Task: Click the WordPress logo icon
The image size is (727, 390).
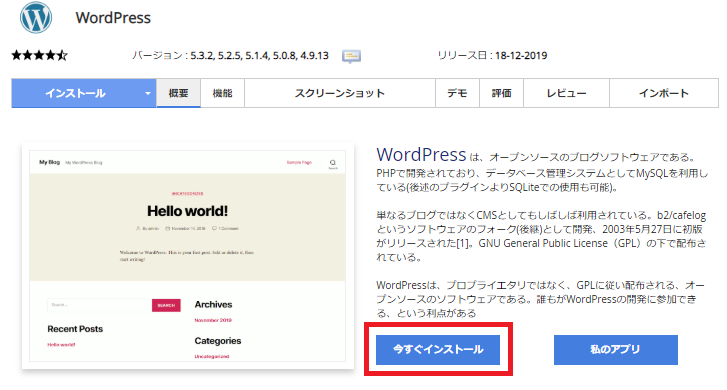Action: (36, 18)
